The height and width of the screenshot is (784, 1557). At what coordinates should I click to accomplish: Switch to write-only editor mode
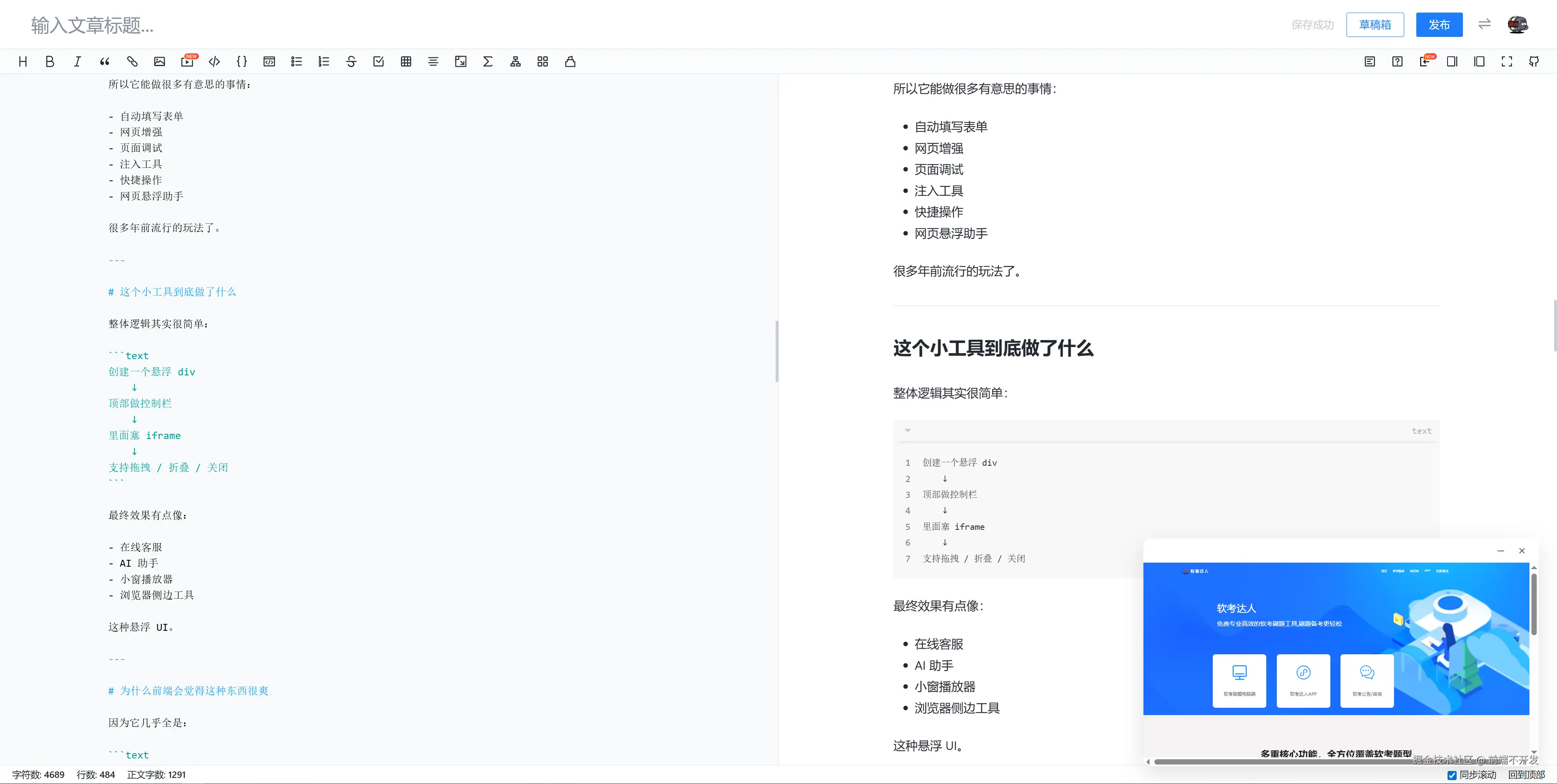coord(1452,62)
